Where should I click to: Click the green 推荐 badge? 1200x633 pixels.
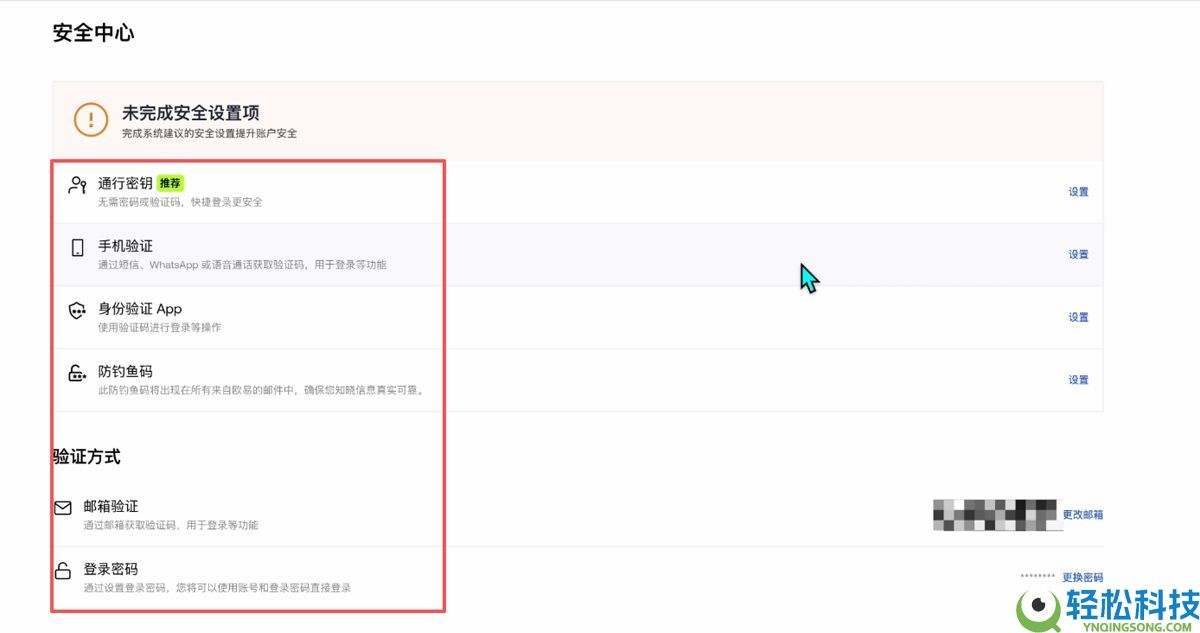[171, 184]
